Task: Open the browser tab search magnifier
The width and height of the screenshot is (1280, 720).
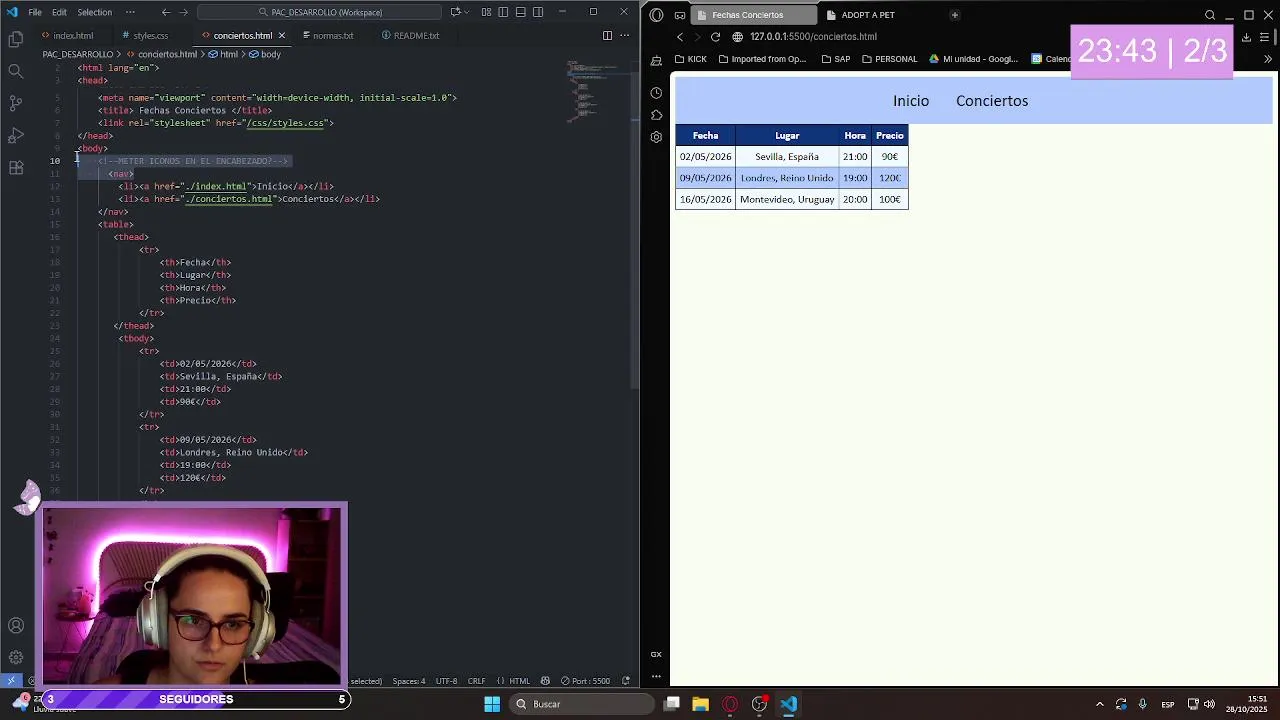Action: (1210, 15)
